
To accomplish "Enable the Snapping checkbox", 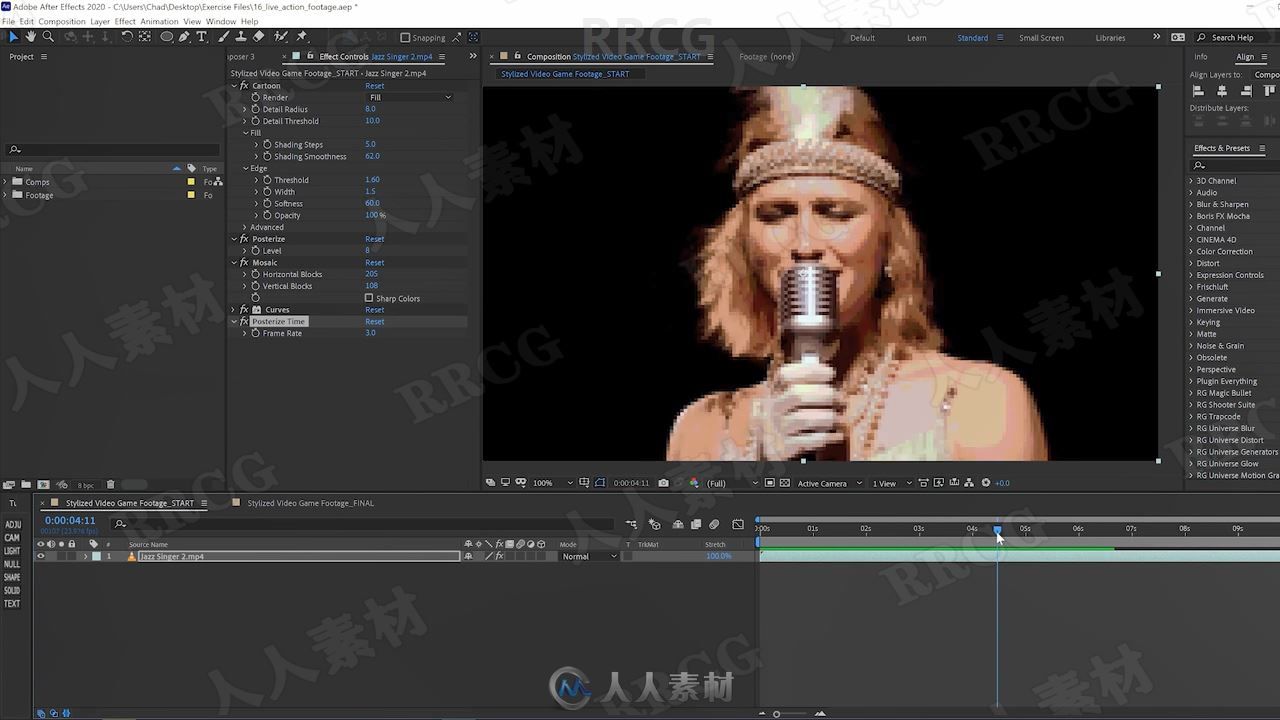I will point(405,38).
